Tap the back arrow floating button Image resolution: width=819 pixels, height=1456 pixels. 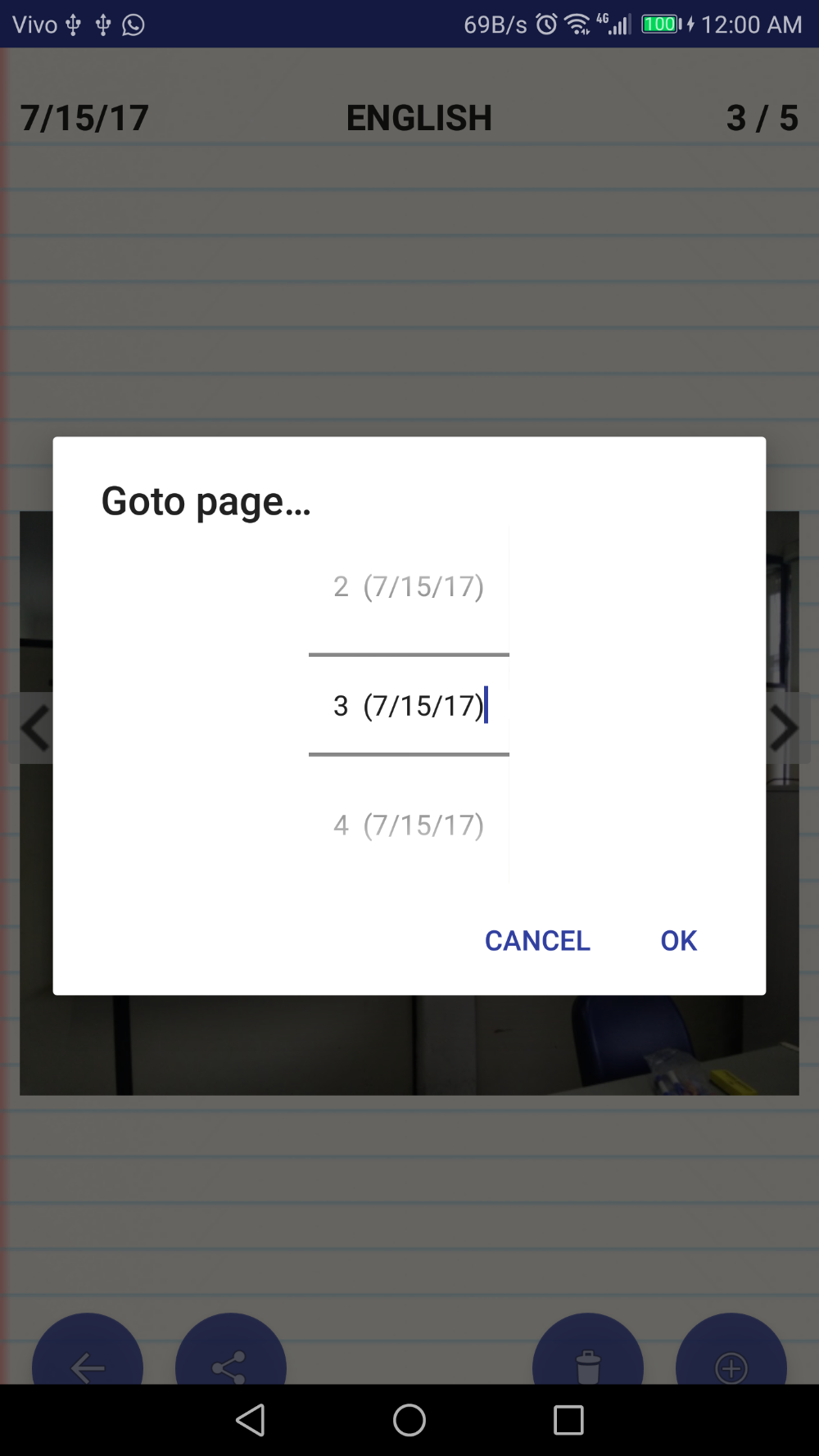coord(88,1350)
